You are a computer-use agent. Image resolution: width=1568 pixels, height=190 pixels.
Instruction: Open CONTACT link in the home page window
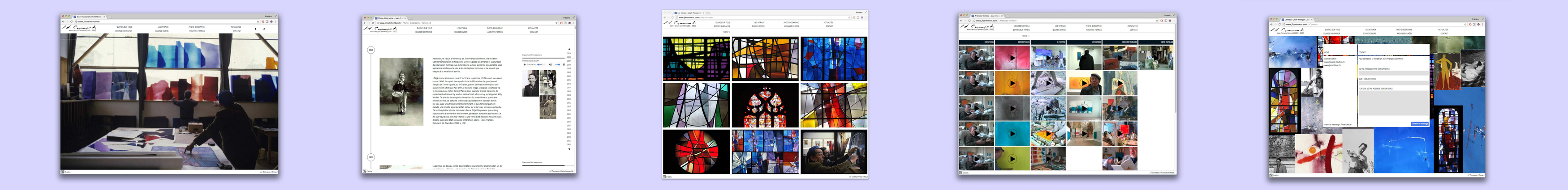pos(237,31)
